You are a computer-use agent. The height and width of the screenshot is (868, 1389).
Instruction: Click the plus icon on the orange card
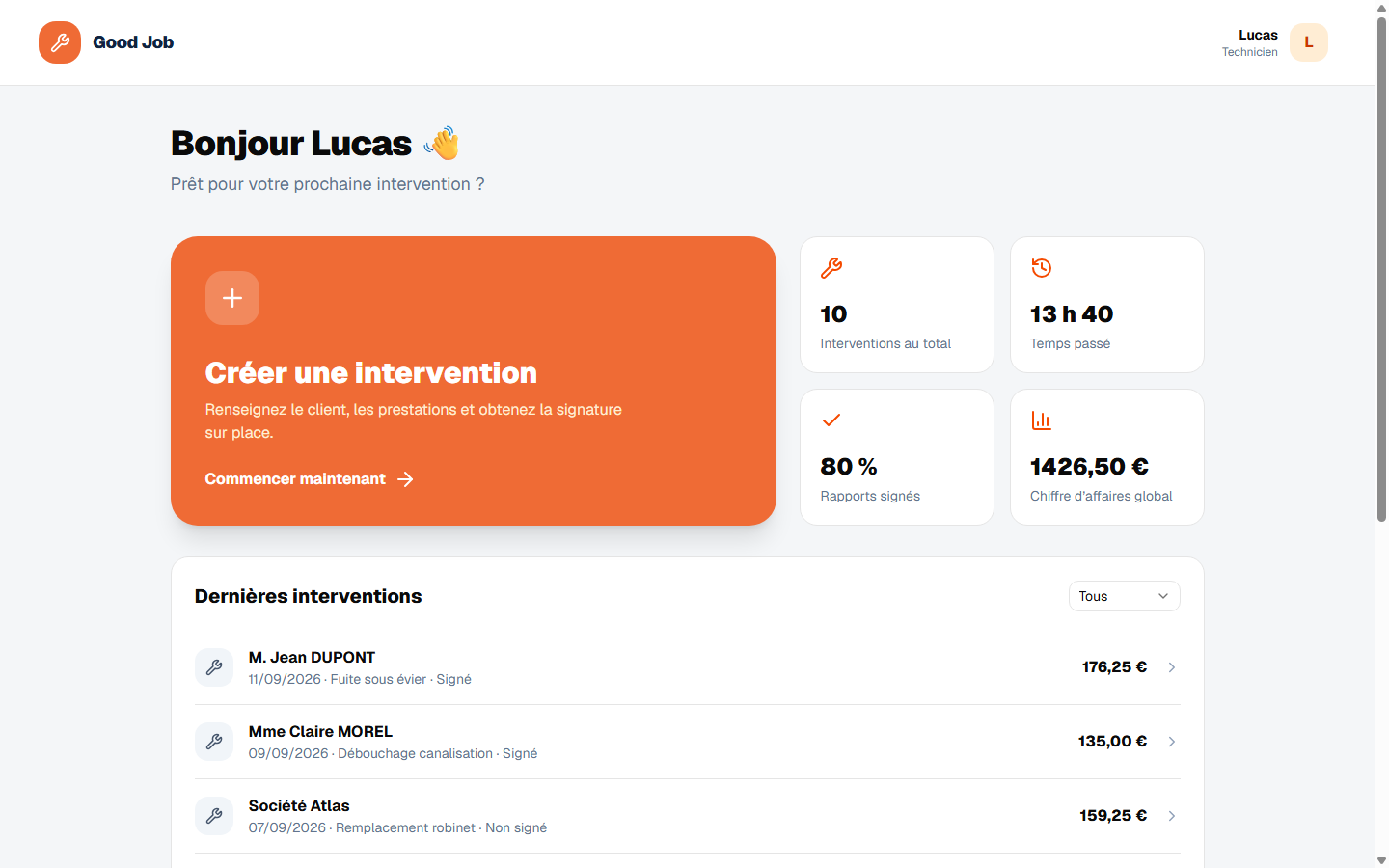(232, 298)
